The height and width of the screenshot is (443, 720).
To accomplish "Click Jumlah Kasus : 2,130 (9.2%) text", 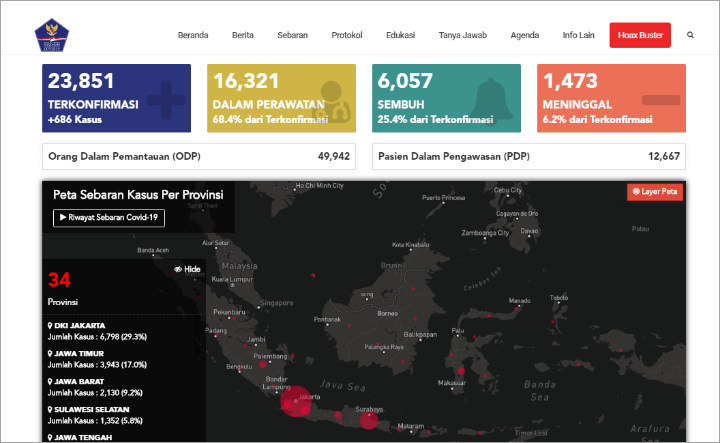I will 95,393.
